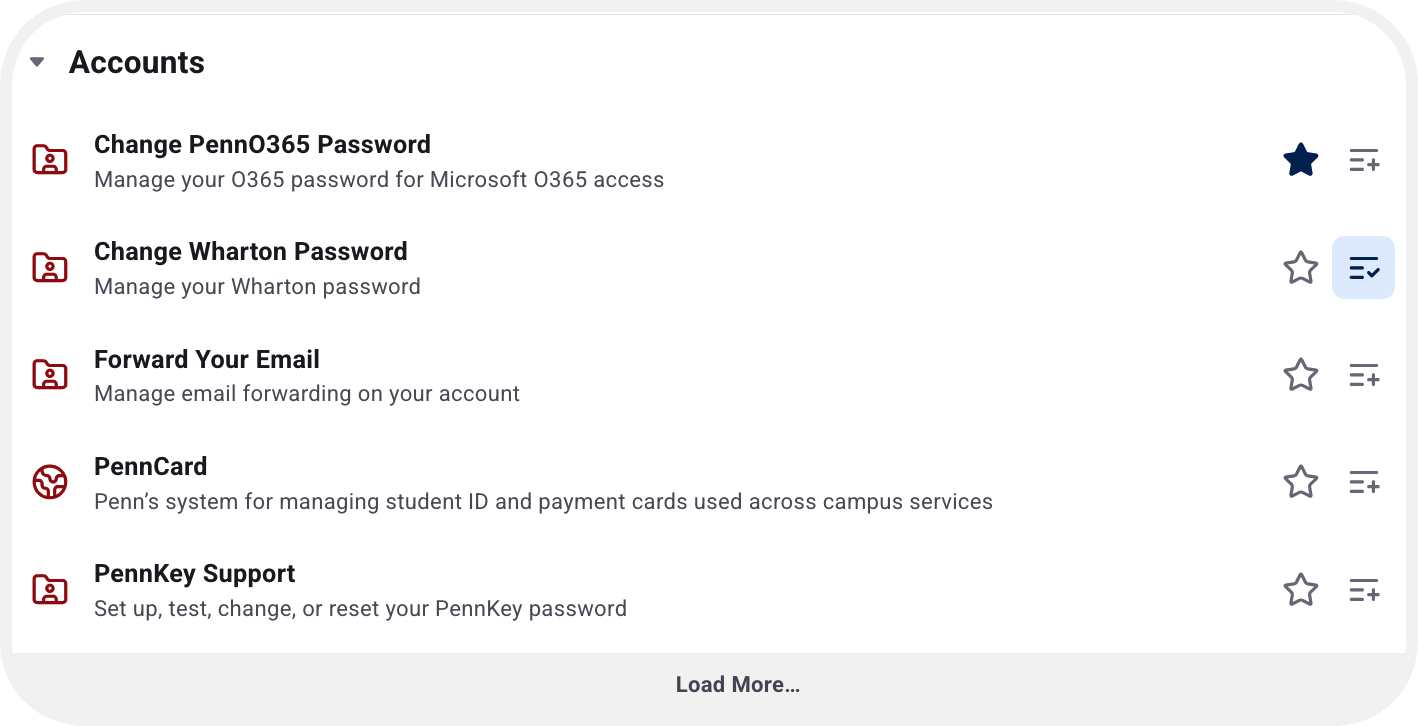Unfavorite Change PennO365 Password via filled star
Image resolution: width=1418 pixels, height=726 pixels.
point(1300,160)
